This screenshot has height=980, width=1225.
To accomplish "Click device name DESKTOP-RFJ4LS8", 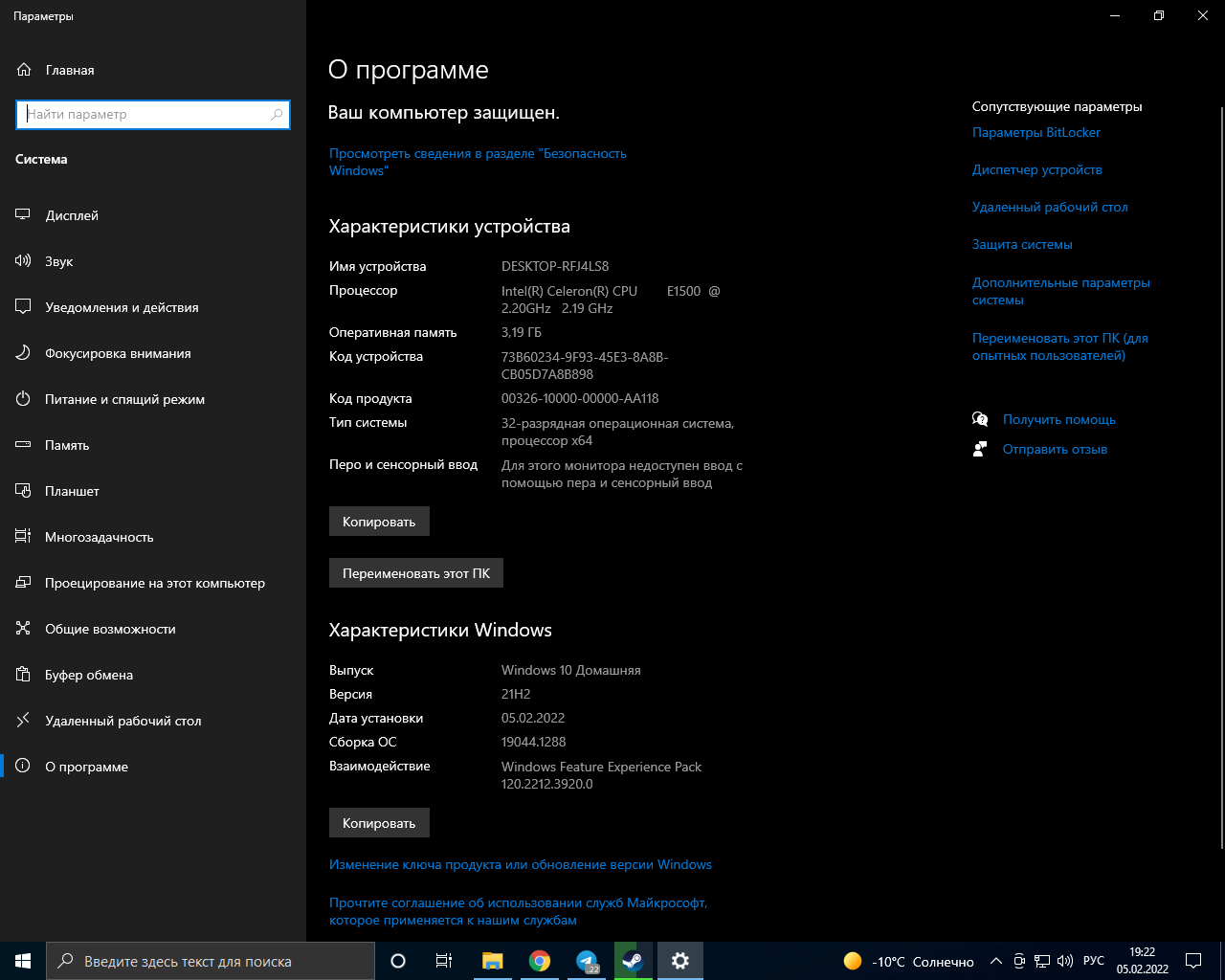I will (555, 266).
